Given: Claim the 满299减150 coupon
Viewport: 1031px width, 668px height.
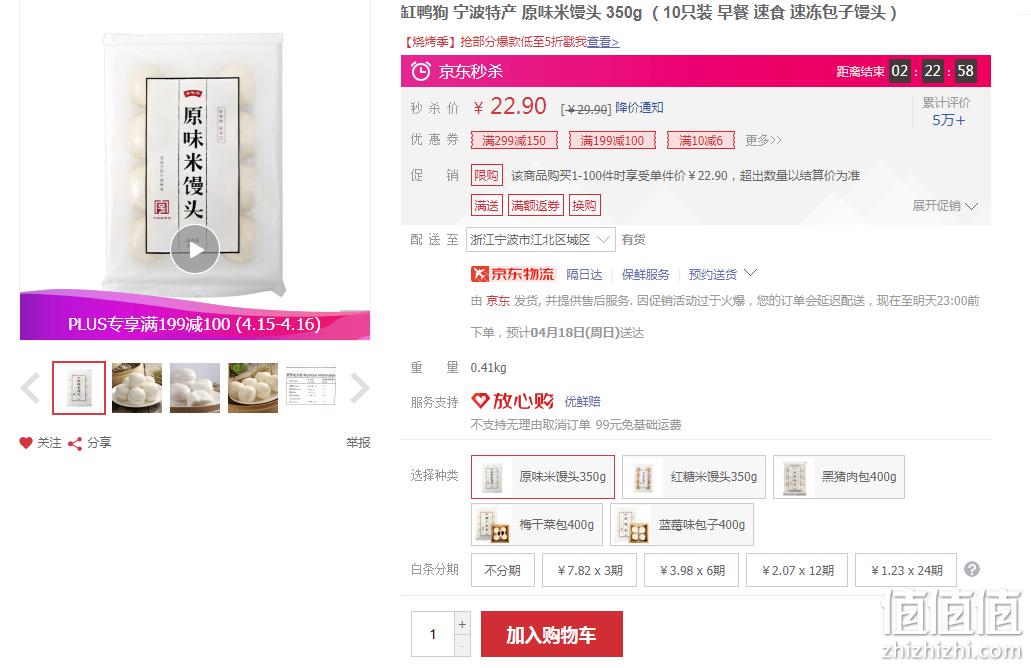Looking at the screenshot, I should coord(514,140).
